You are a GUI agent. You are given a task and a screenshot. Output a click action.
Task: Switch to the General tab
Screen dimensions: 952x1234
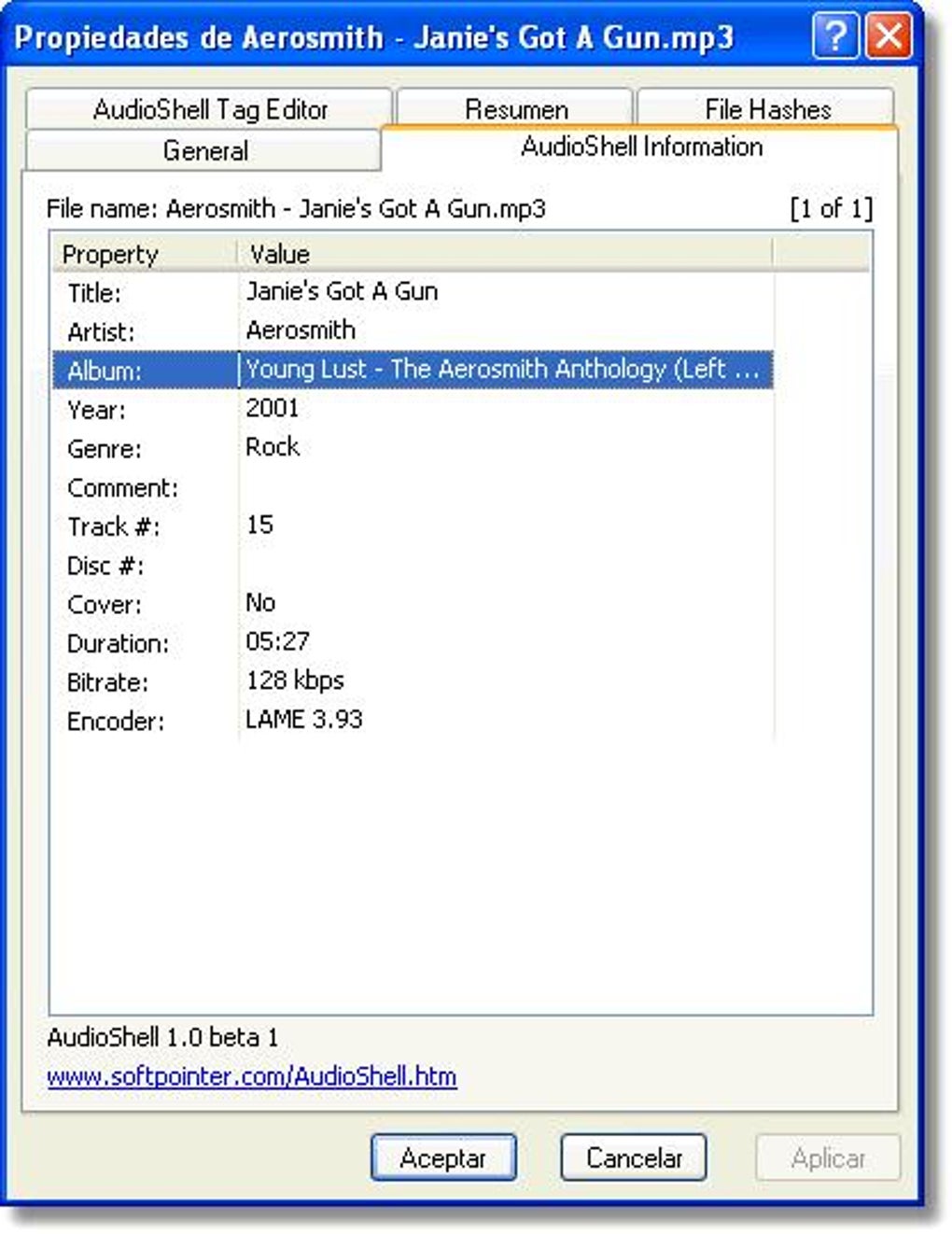203,150
